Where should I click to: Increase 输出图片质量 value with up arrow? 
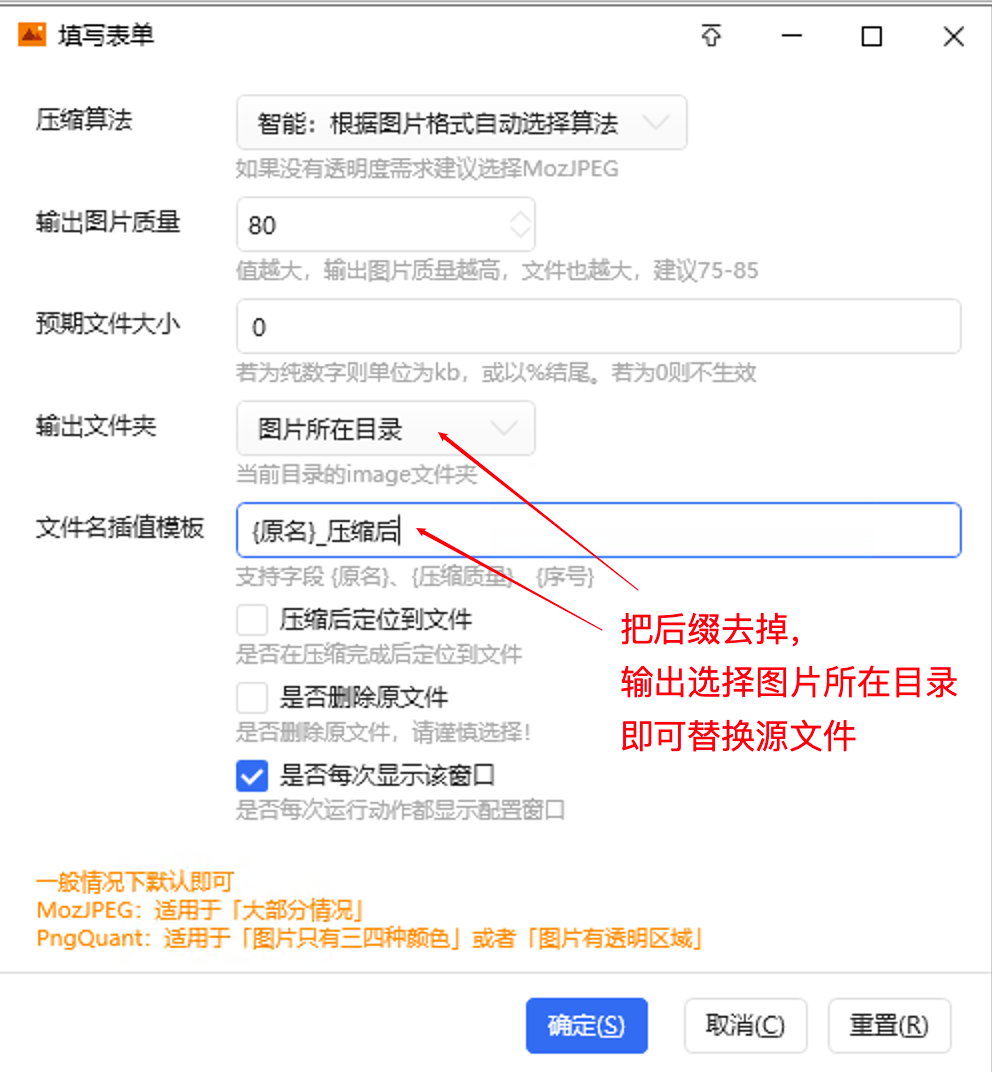(x=520, y=216)
